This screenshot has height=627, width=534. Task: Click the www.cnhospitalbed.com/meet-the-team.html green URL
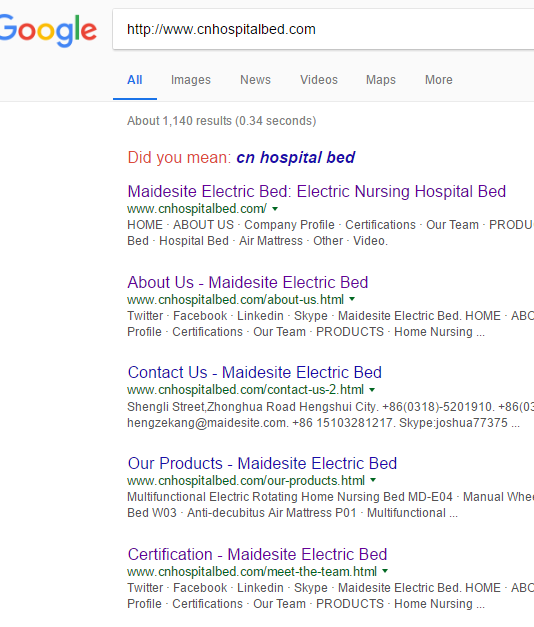coord(252,572)
